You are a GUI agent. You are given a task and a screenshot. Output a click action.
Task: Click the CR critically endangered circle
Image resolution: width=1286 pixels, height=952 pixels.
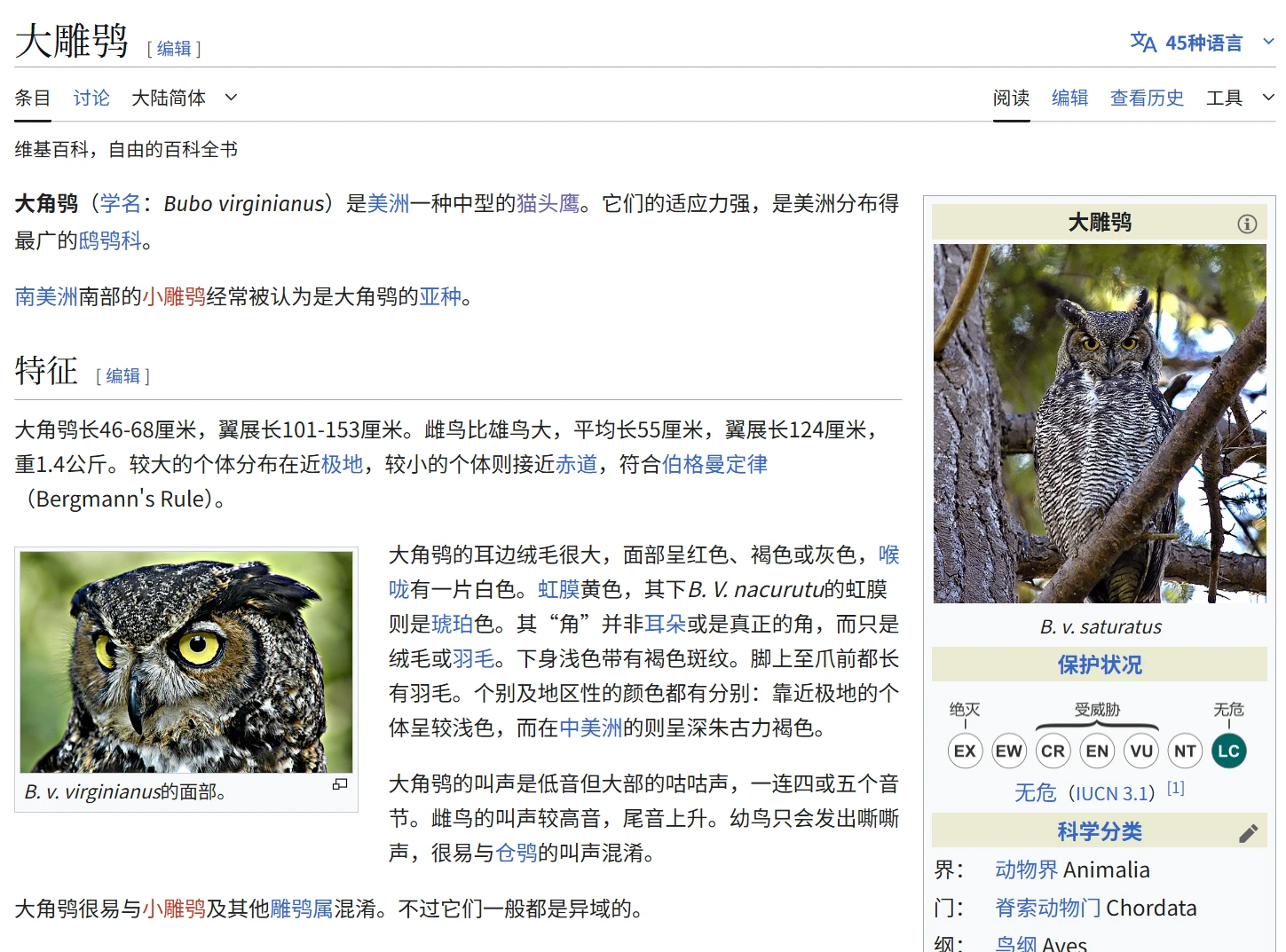pyautogui.click(x=1053, y=751)
